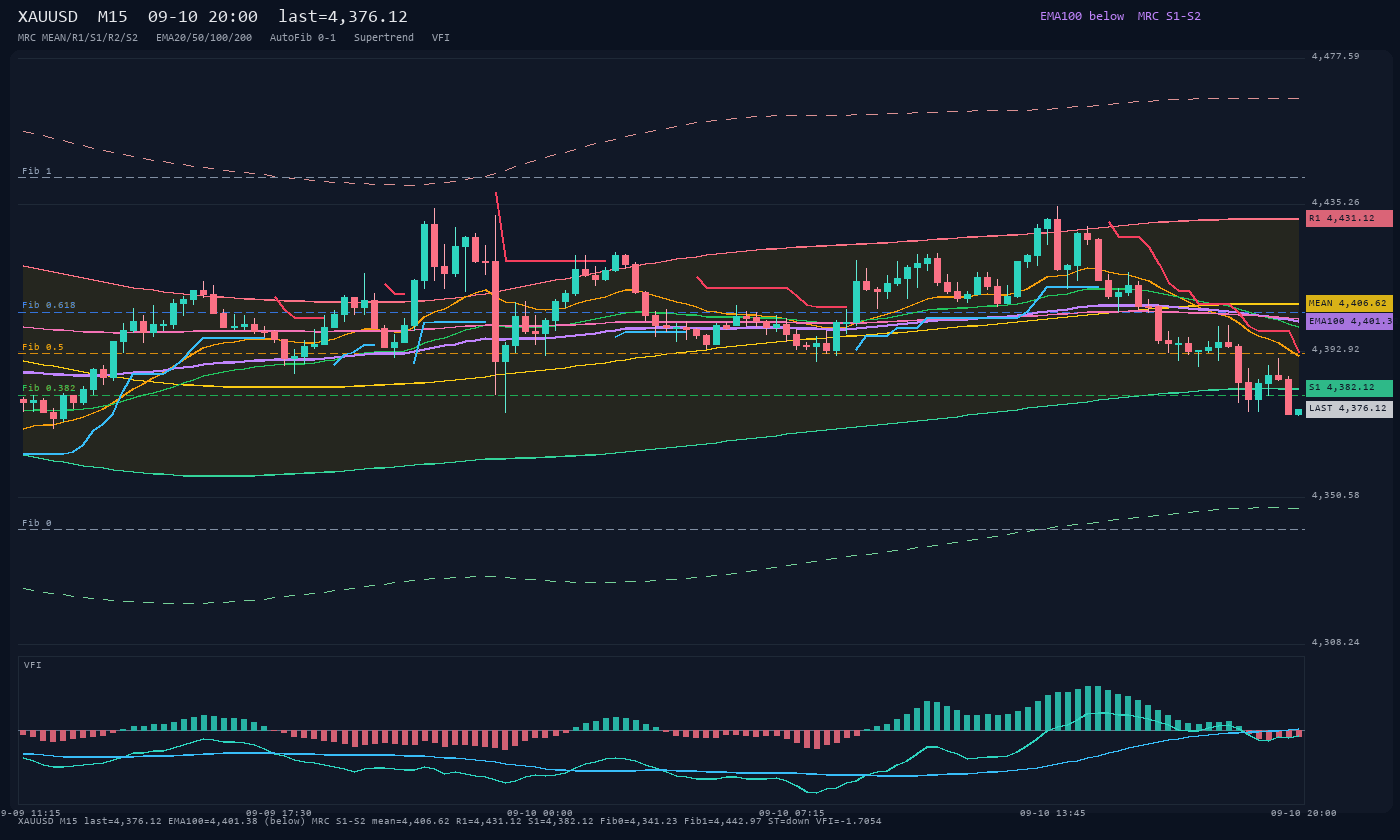
Task: Click the 'Fib 0' level label
Action: [x=37, y=523]
